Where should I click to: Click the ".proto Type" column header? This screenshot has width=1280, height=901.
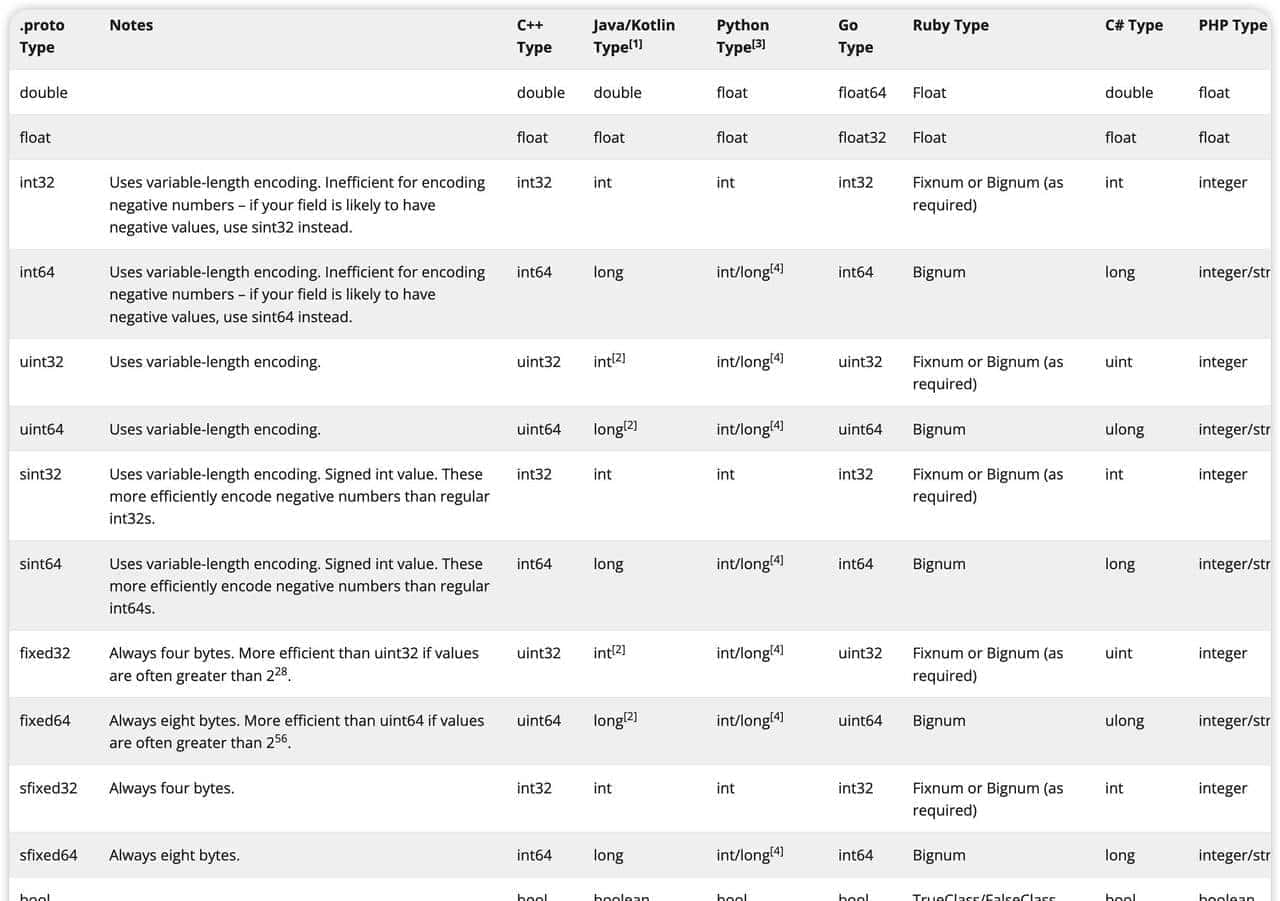coord(42,36)
